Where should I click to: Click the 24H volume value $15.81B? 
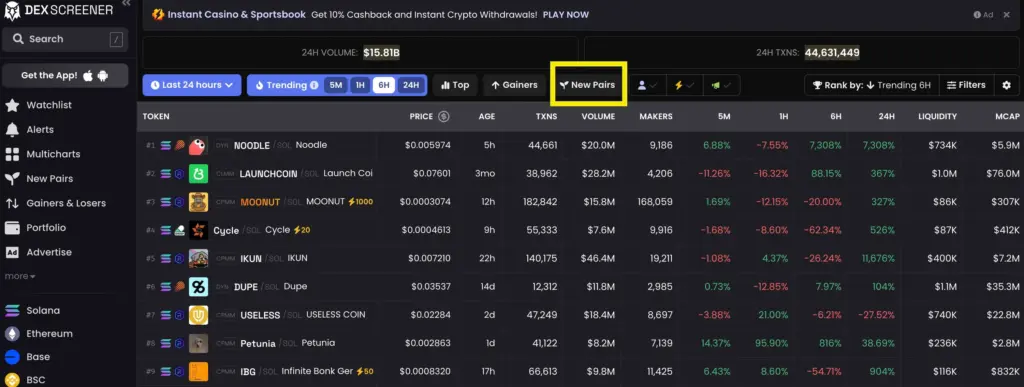(x=381, y=53)
